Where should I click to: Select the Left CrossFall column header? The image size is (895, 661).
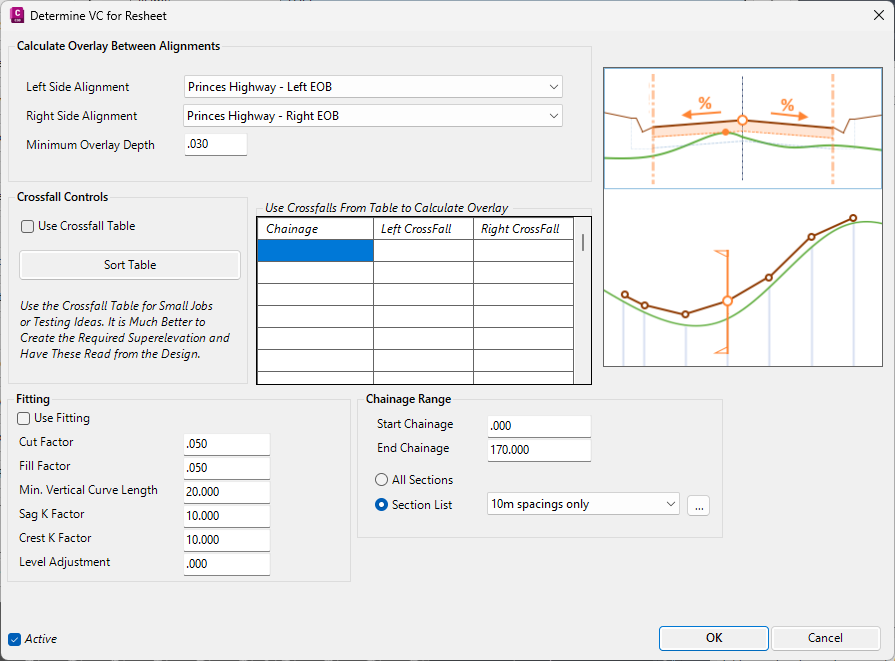pos(424,229)
